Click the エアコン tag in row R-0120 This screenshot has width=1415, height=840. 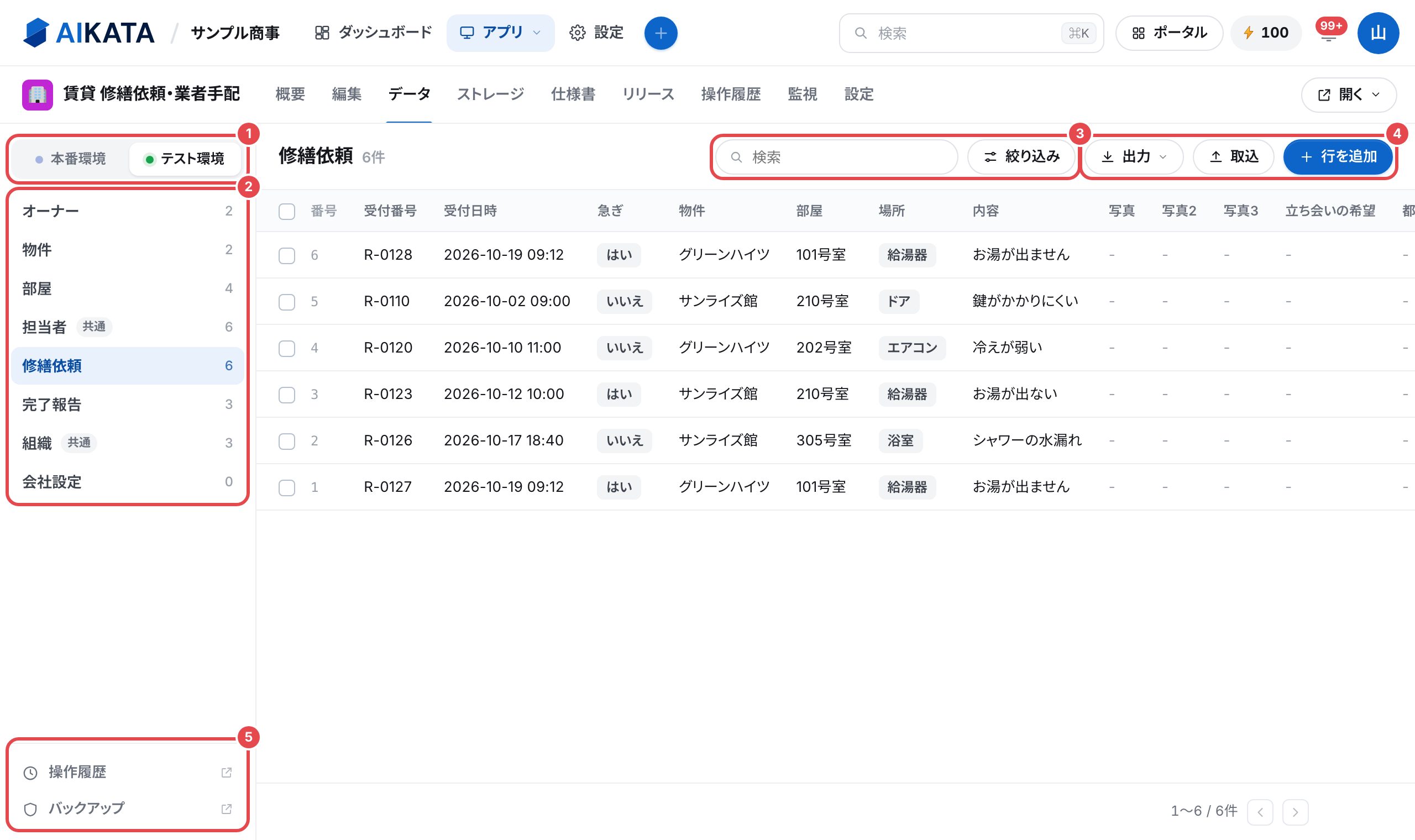tap(912, 348)
